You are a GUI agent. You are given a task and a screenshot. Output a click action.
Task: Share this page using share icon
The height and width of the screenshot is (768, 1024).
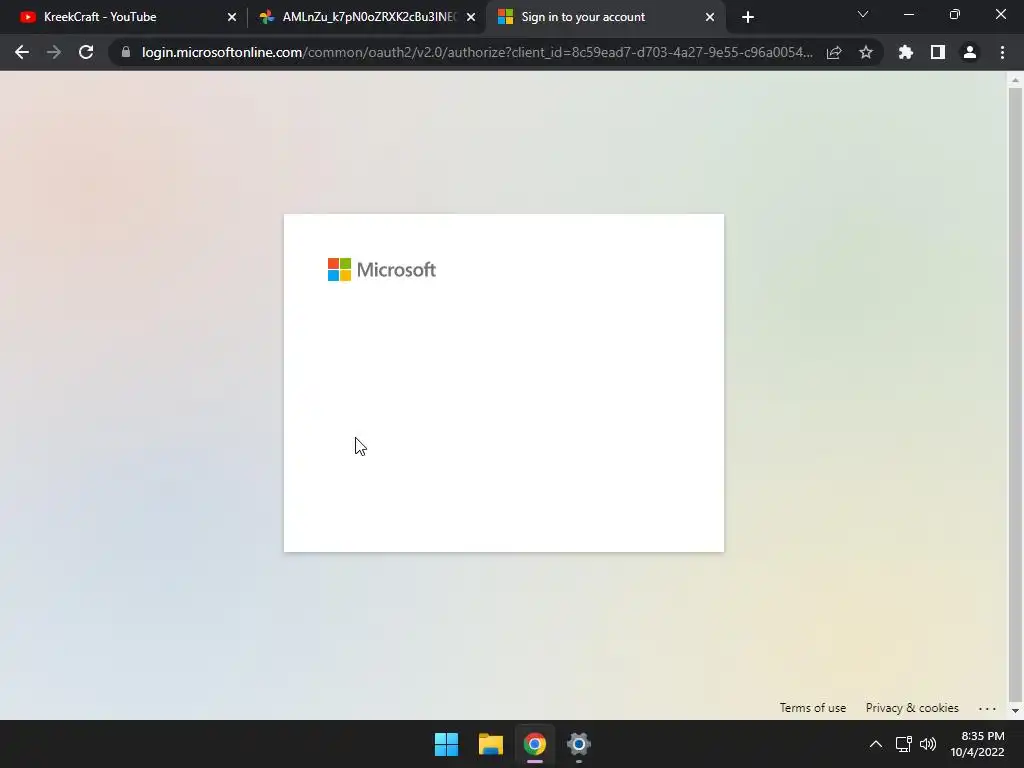[834, 52]
